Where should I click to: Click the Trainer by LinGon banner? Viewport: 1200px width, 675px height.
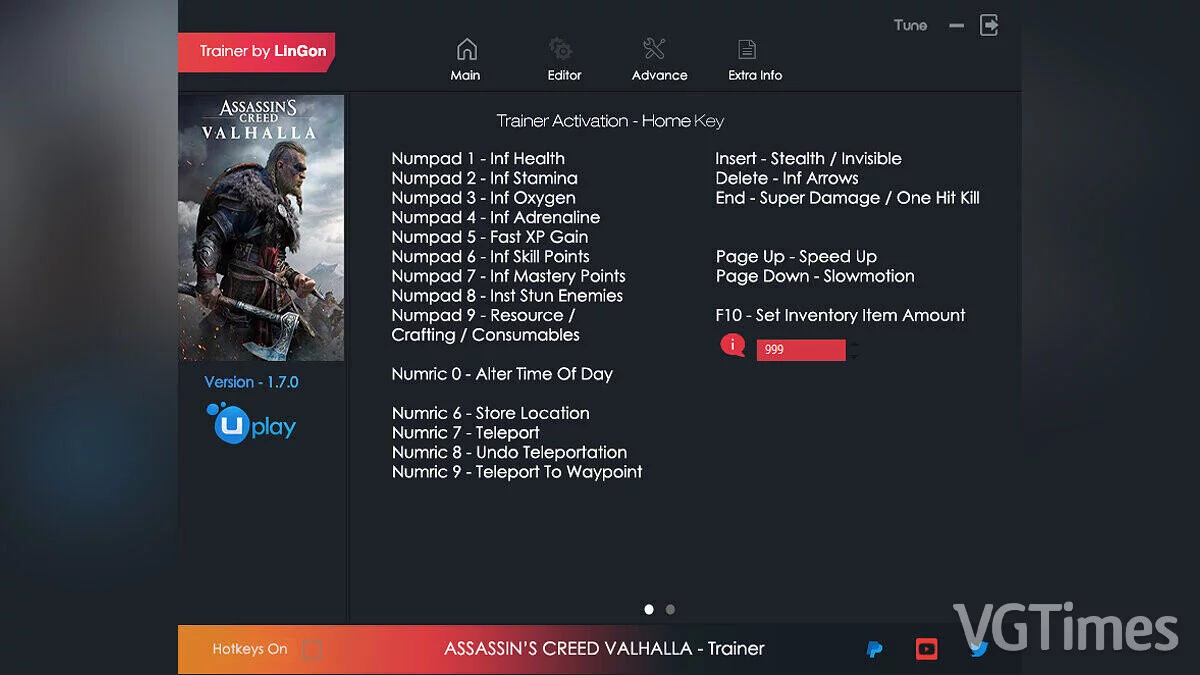pos(256,52)
